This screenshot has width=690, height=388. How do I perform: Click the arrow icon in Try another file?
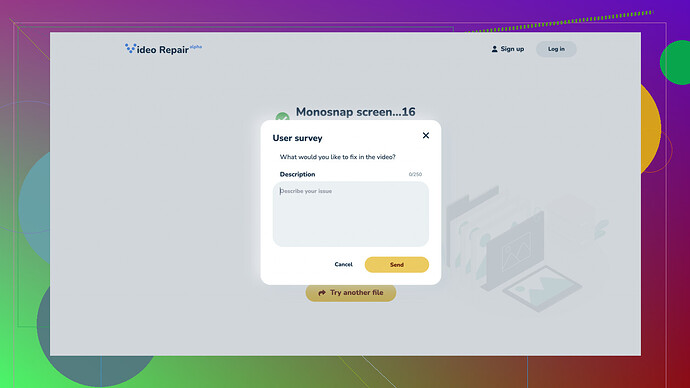(x=322, y=293)
